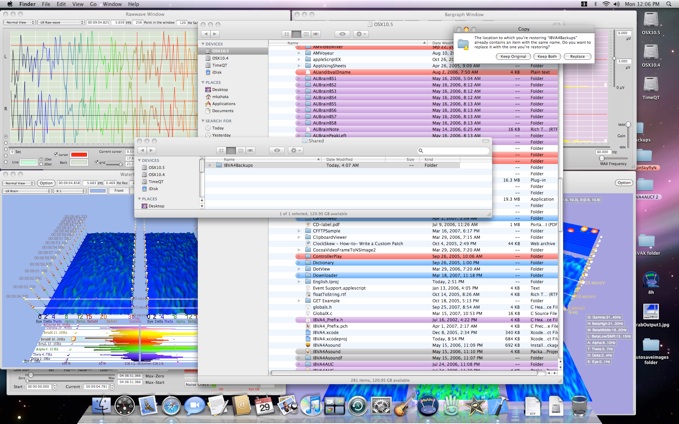Viewport: 679px width, 424px height.
Task: Select the 20dot radio button
Action: (42, 164)
